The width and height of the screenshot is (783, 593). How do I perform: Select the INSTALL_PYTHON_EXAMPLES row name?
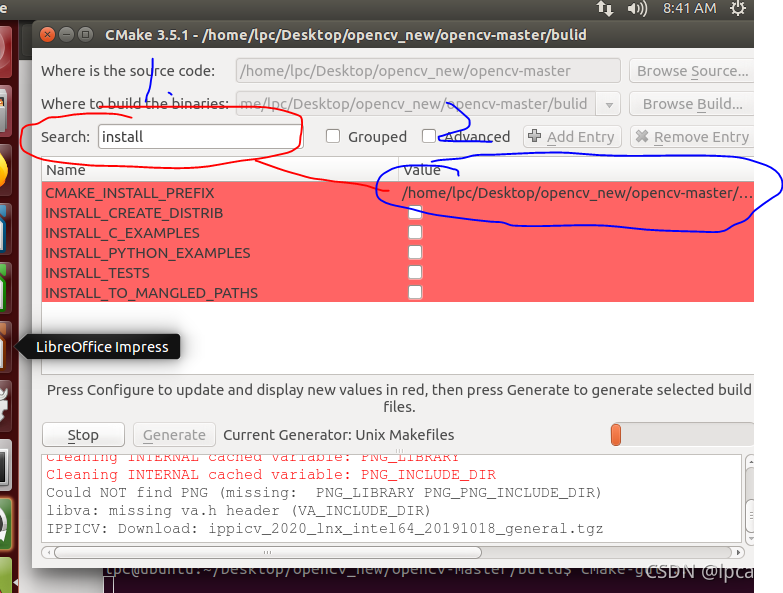tap(148, 253)
